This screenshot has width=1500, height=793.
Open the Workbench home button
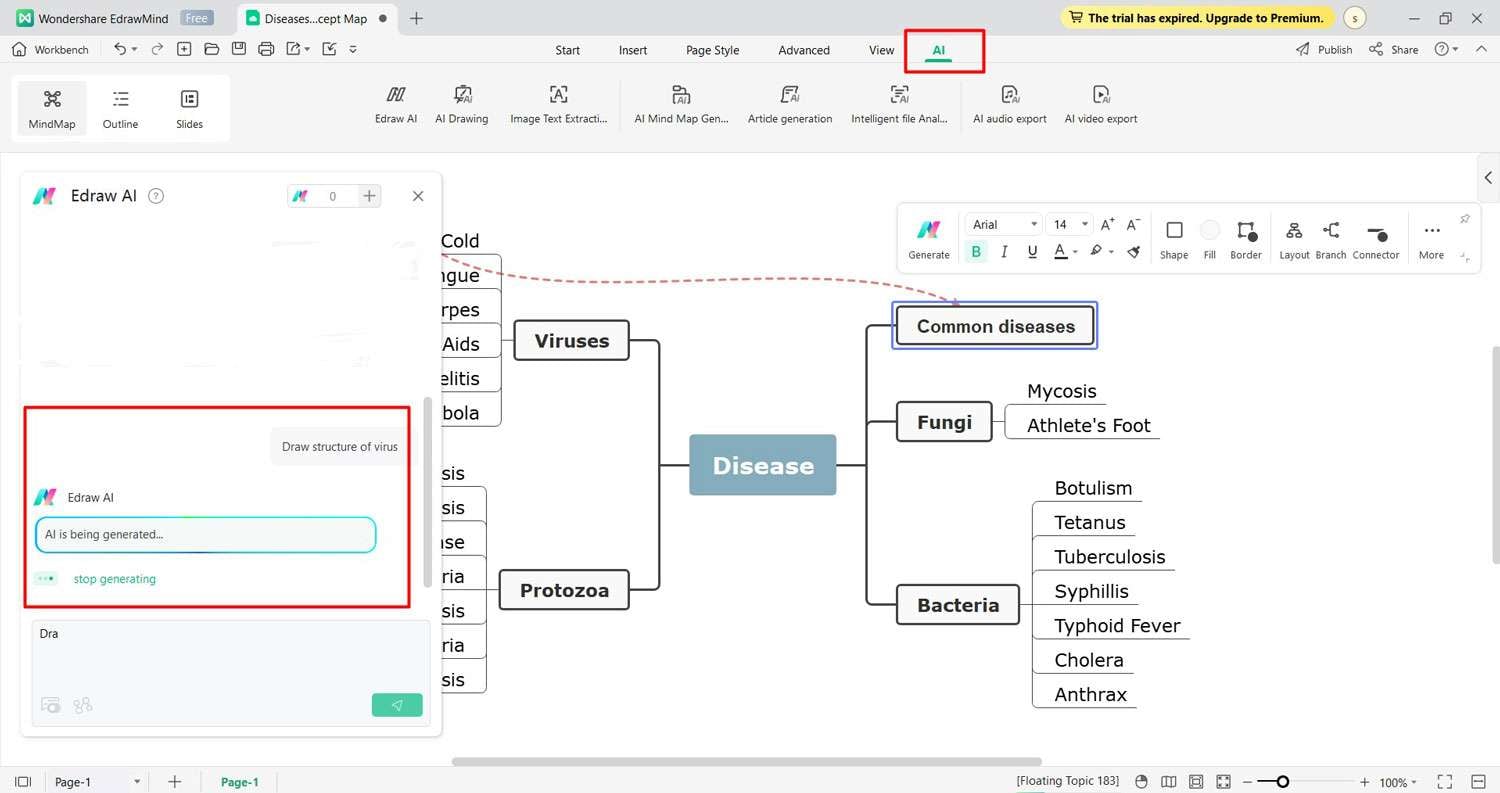click(50, 49)
